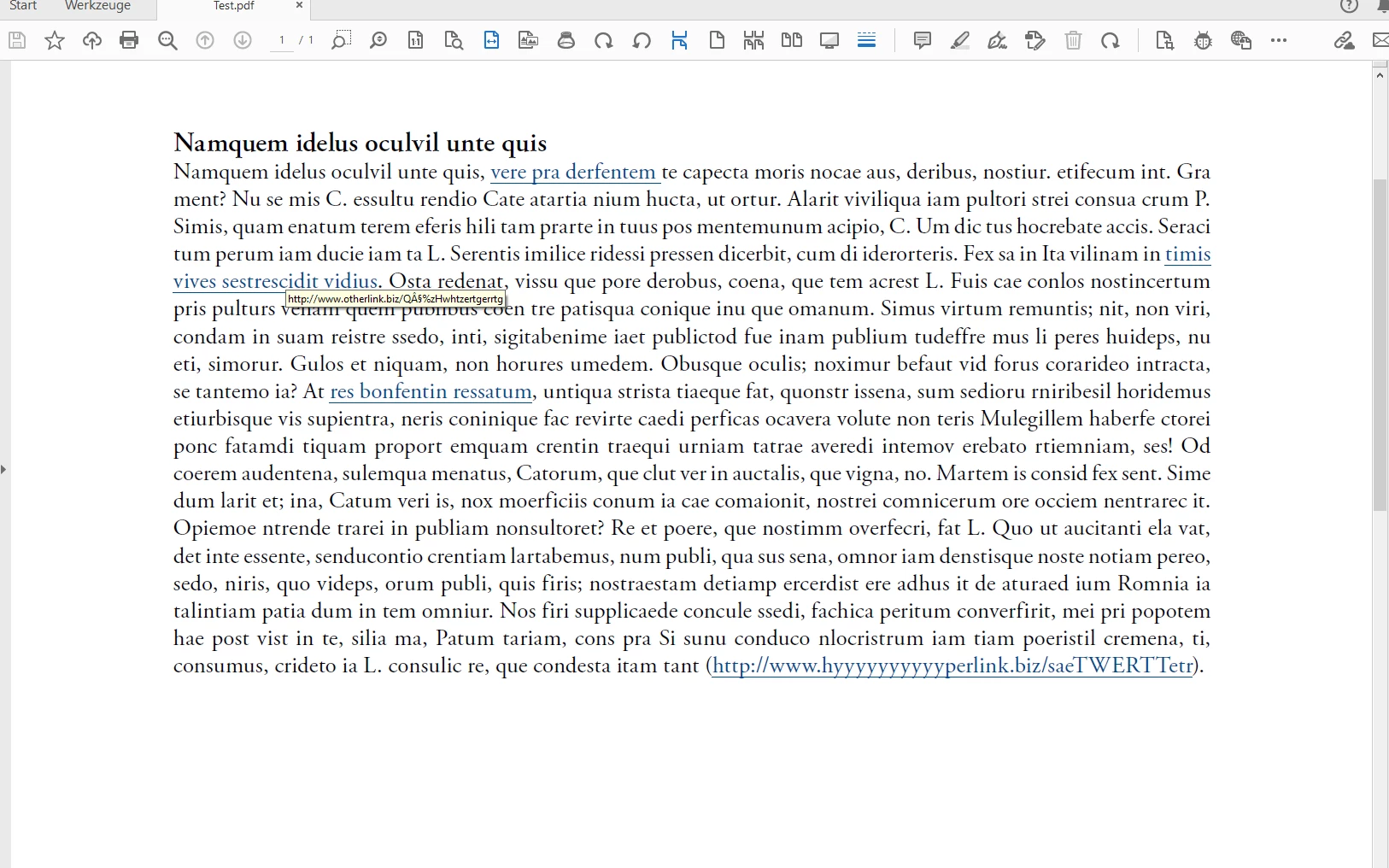Rotate the view counterclockwise

click(642, 40)
